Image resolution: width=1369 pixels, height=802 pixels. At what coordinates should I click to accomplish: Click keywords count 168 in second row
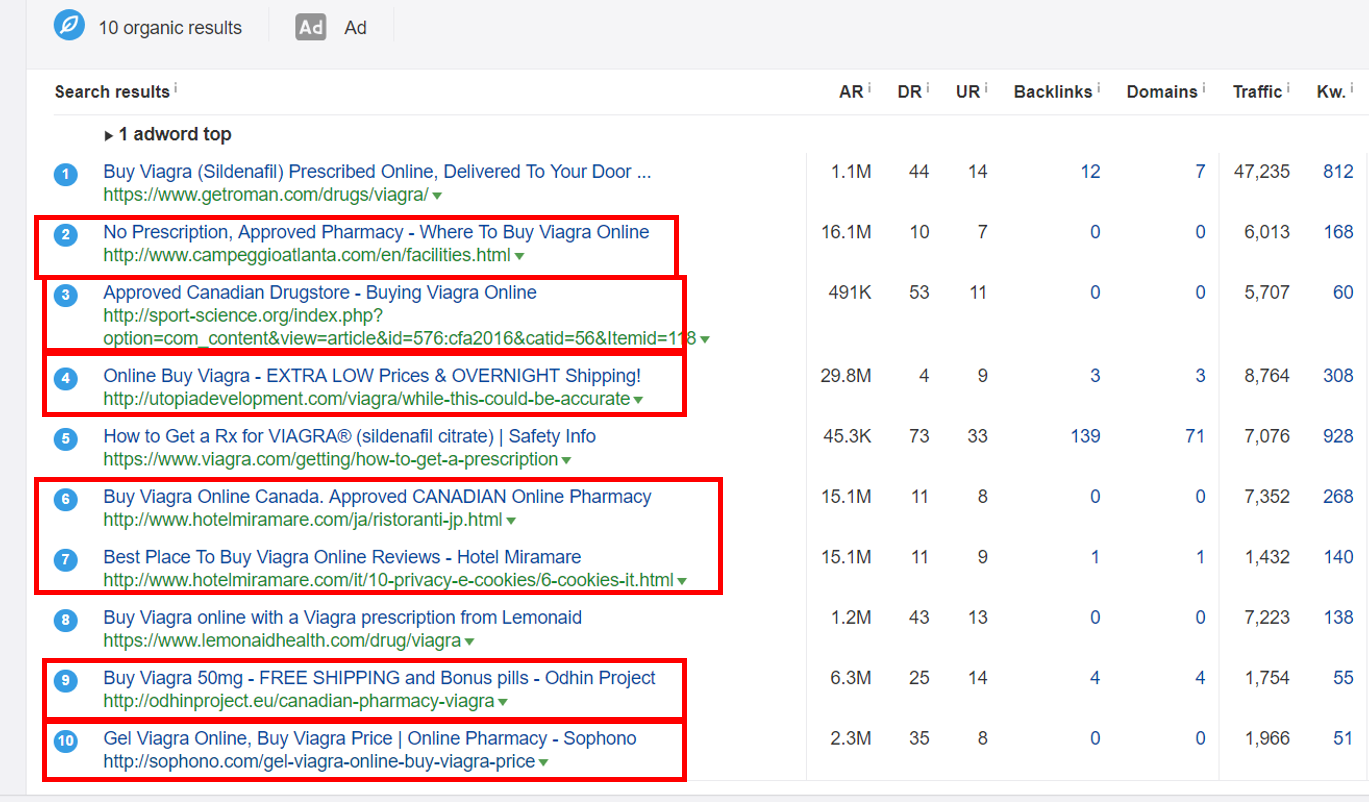pyautogui.click(x=1338, y=232)
